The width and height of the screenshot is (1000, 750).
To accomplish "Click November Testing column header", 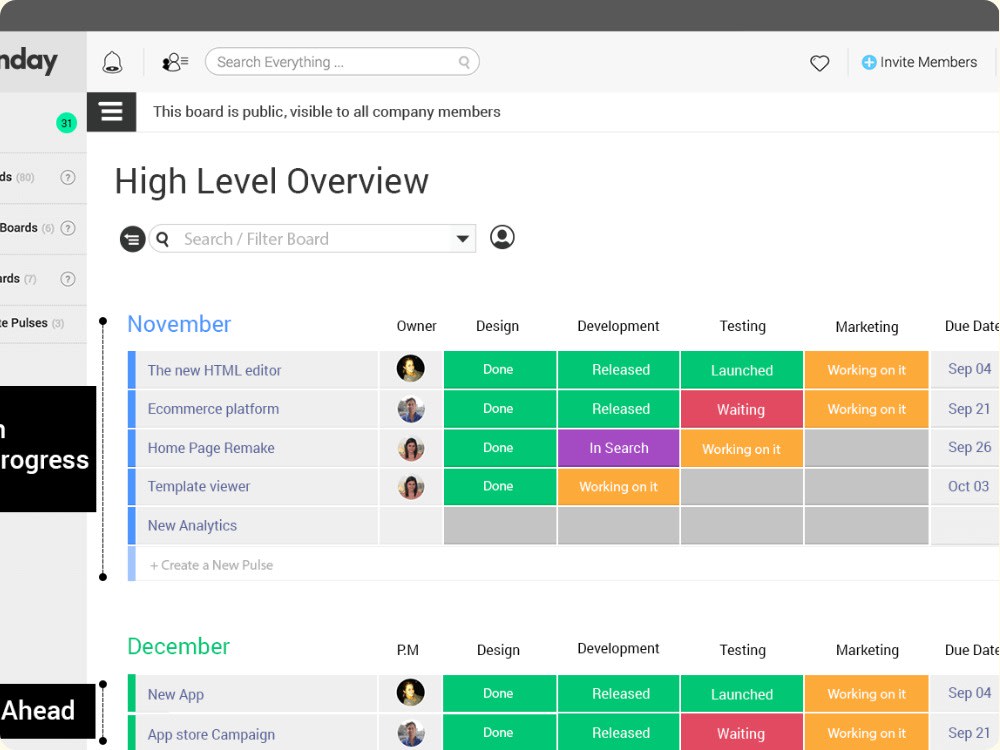I will 742,326.
